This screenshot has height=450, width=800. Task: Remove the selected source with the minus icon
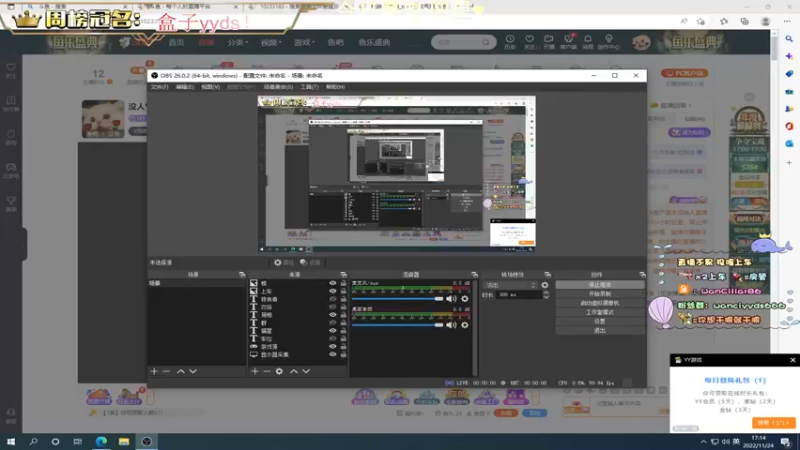[267, 371]
